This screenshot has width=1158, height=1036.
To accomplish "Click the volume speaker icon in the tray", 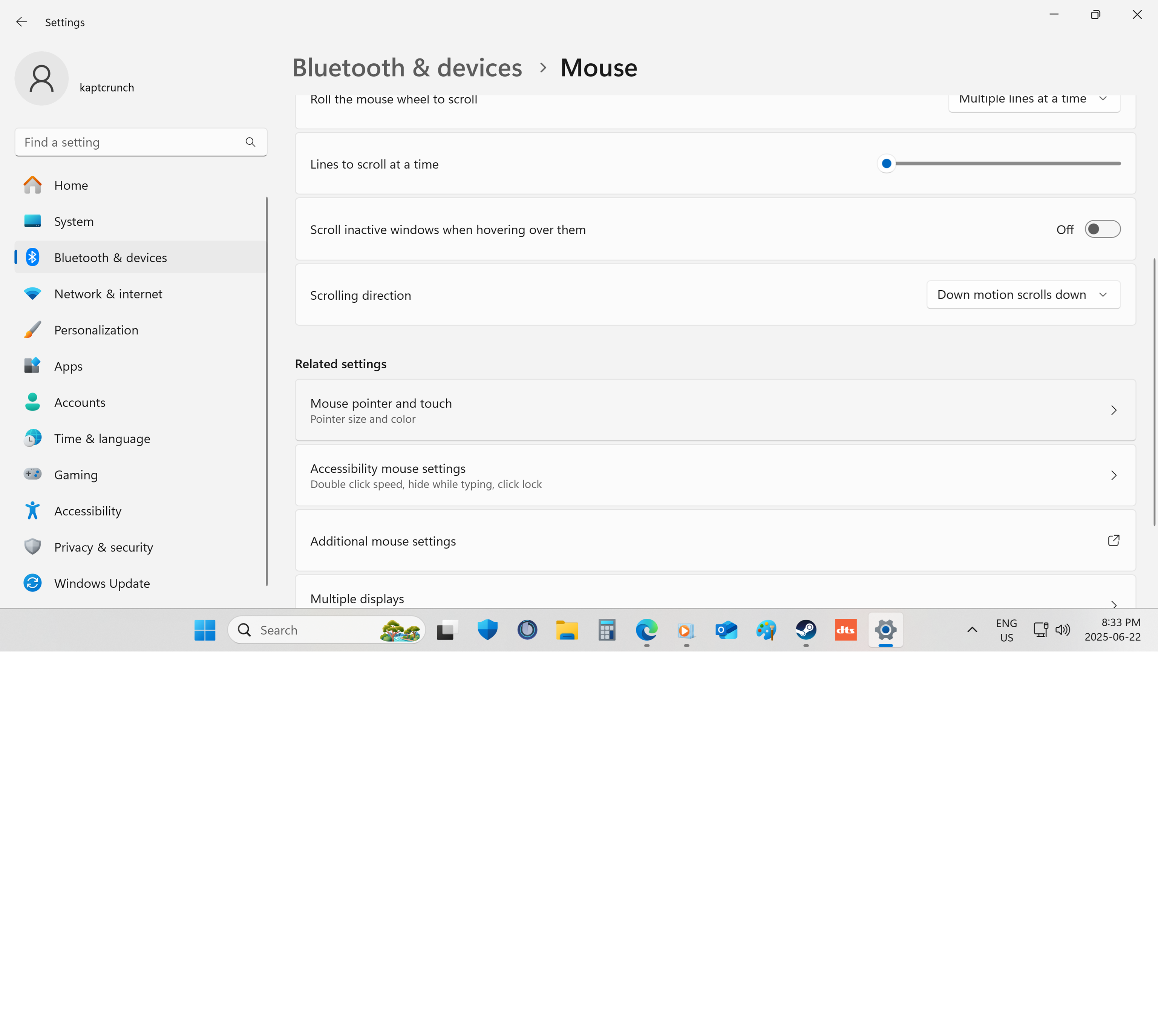I will coord(1062,630).
